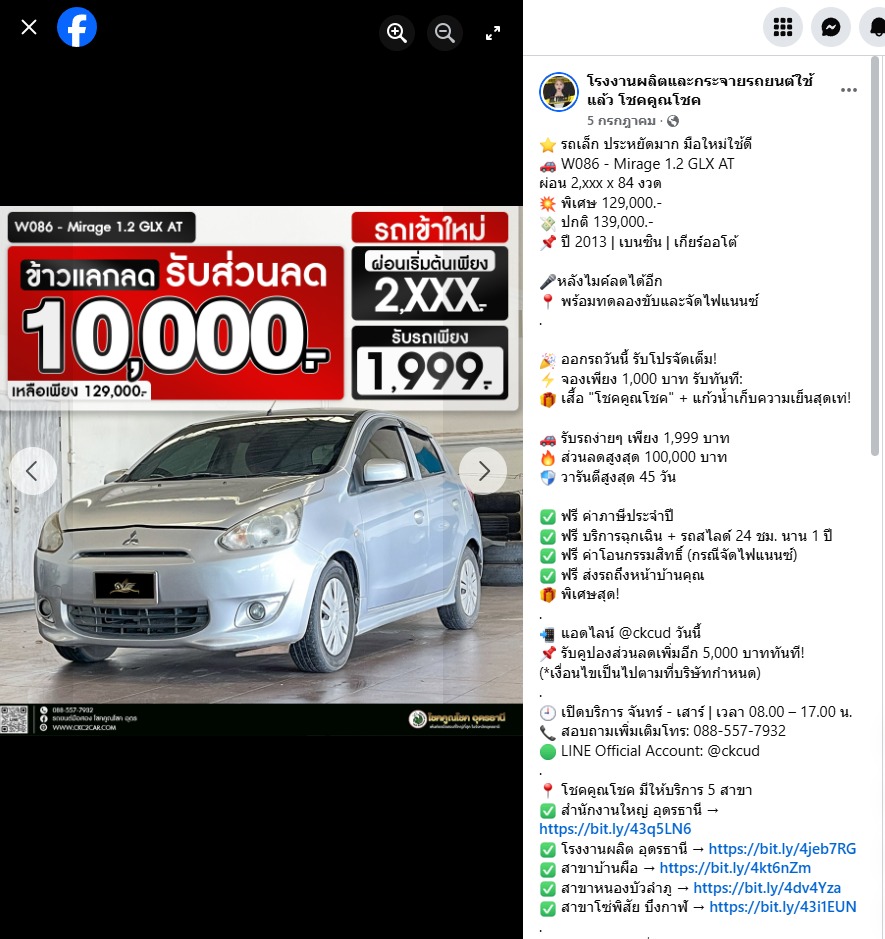Enter fullscreen photo mode
Screen dimensions: 885x939
point(493,33)
